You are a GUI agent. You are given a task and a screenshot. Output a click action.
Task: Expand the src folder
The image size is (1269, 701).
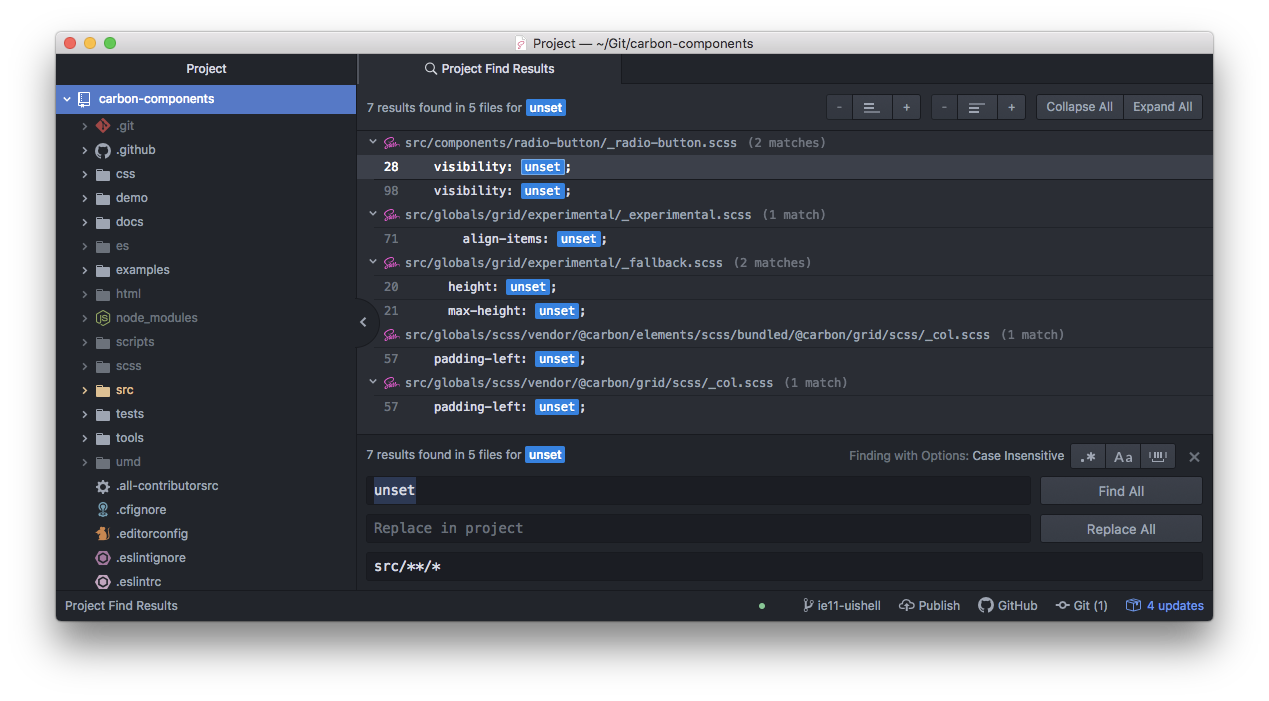pyautogui.click(x=85, y=390)
